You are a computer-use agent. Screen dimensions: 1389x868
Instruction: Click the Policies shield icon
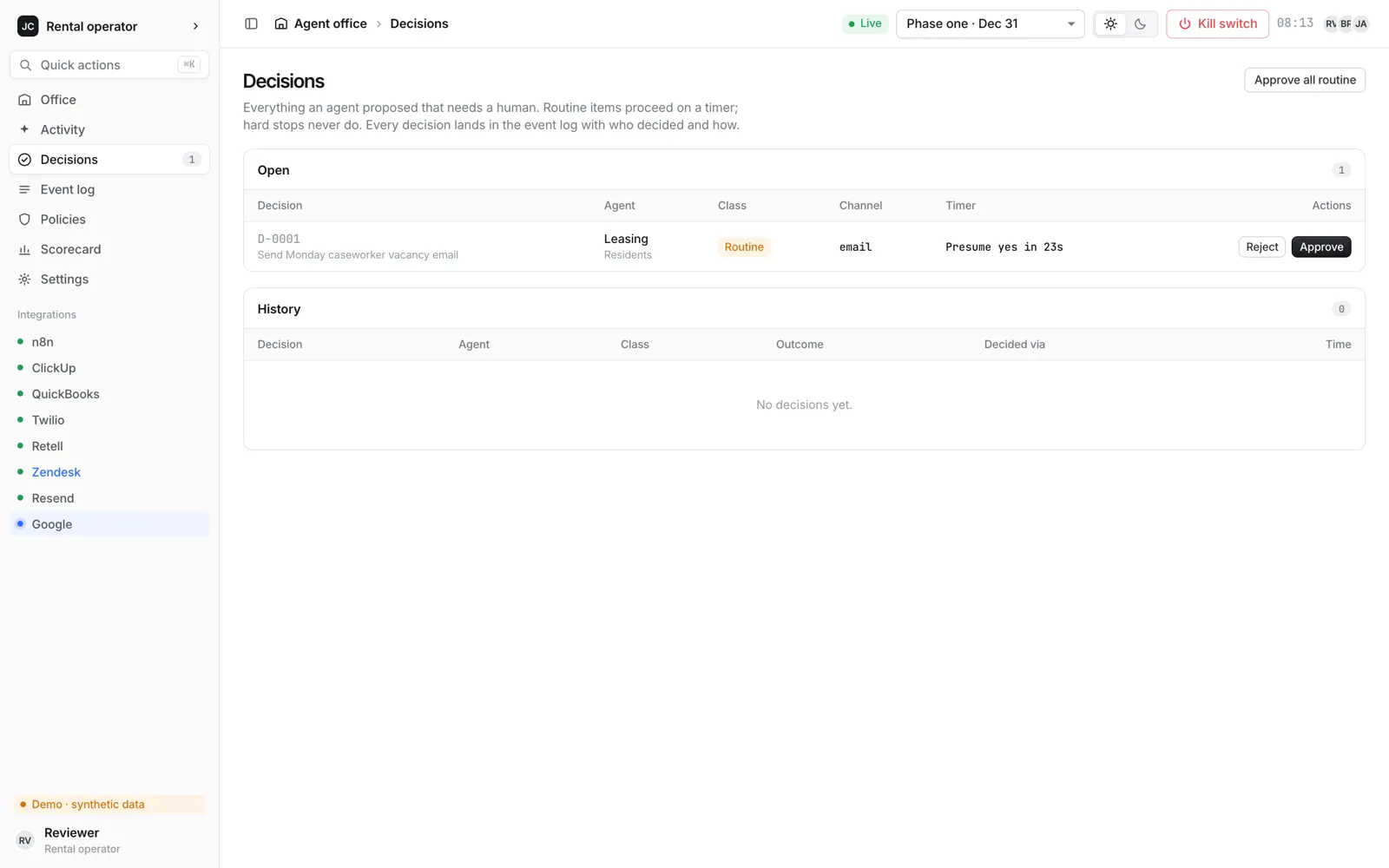tap(24, 220)
